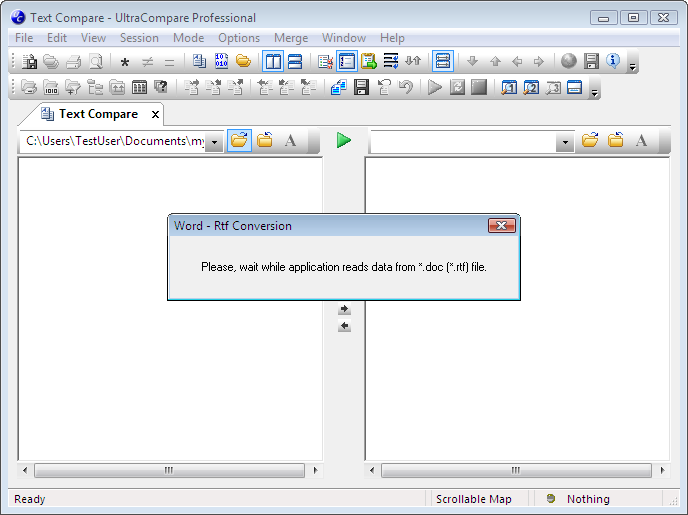
Task: Go to next difference down arrow
Action: pyautogui.click(x=472, y=61)
